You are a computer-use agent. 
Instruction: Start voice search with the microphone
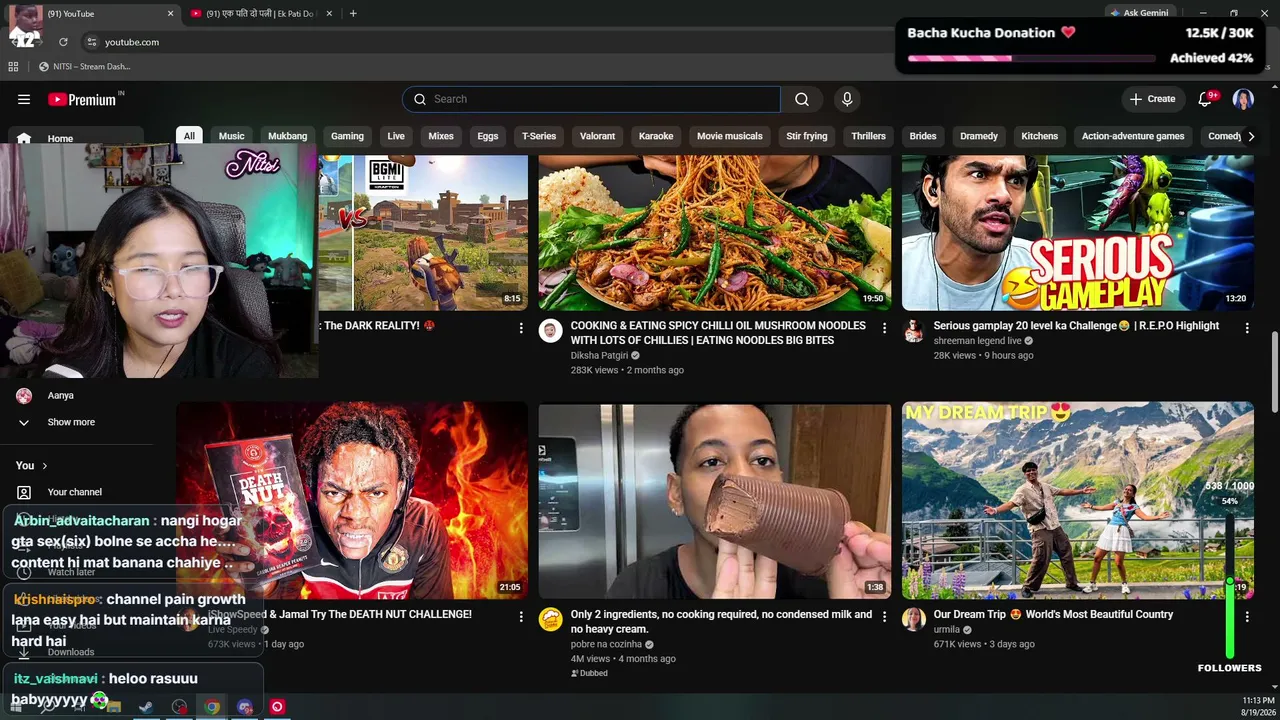847,99
